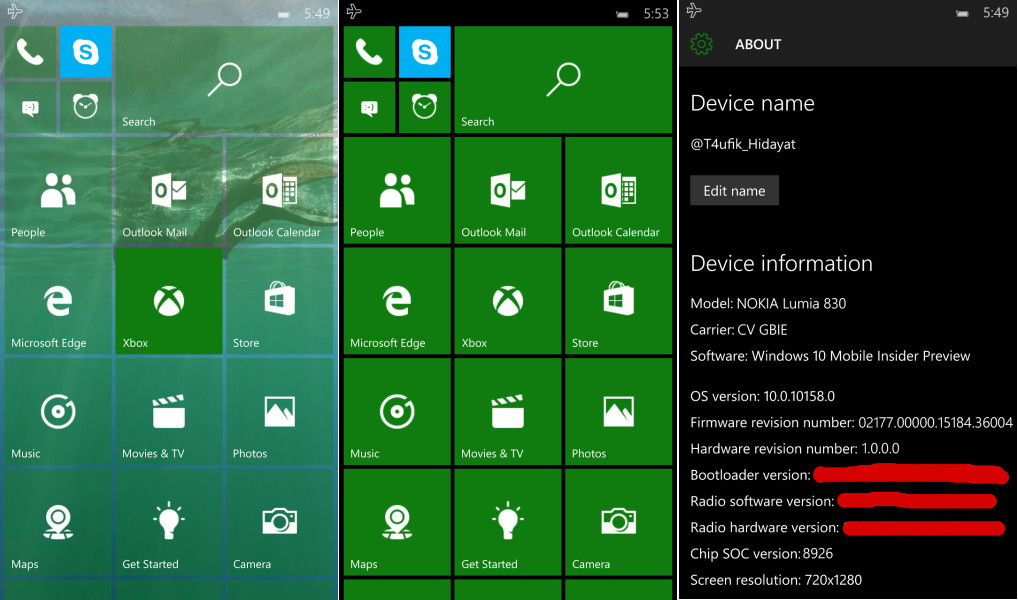Launch Outlook Mail on the black-background start screen
Screen dimensions: 1018x600
[508, 190]
